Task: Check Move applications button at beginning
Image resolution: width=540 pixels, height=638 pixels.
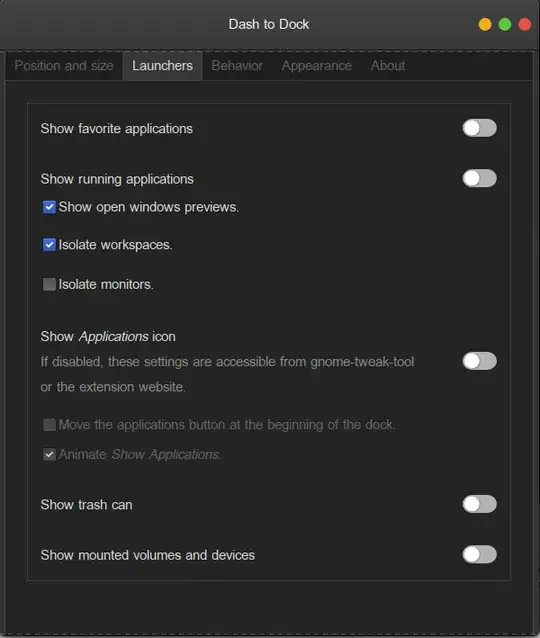Action: tap(49, 424)
